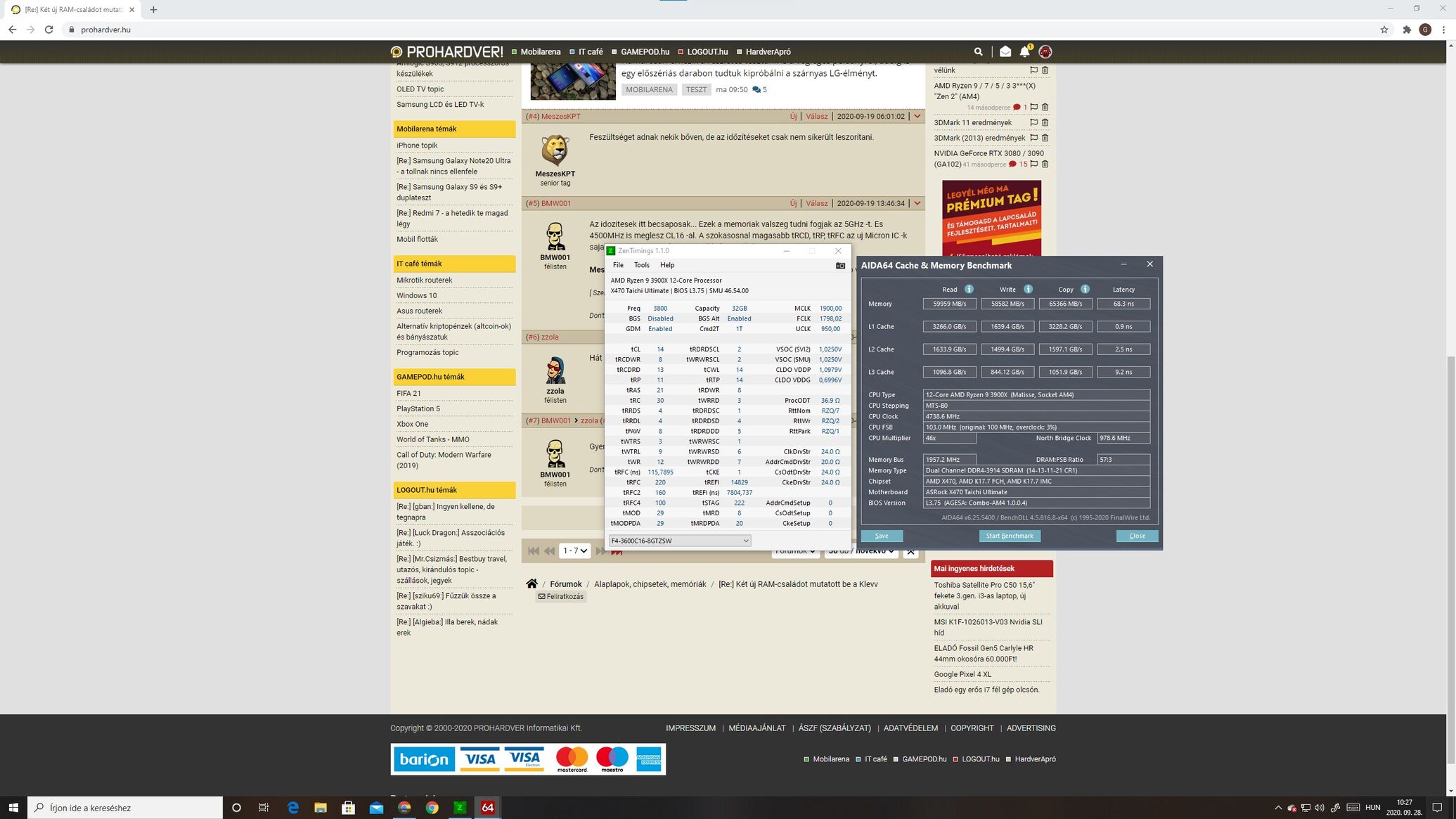The height and width of the screenshot is (819, 1456).
Task: Go to LOGOUT.hu in top navigation
Action: coord(707,51)
